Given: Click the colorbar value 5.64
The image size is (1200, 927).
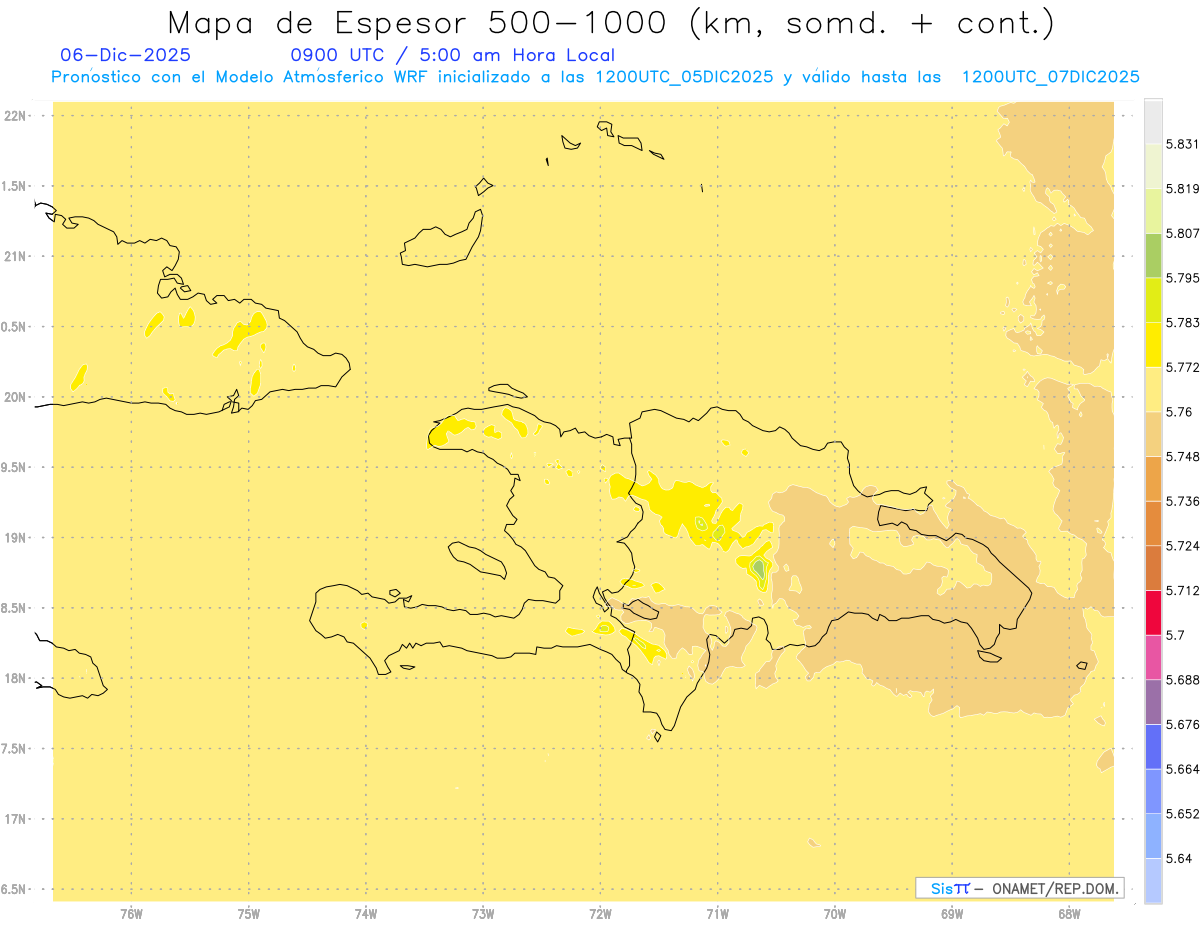Looking at the screenshot, I should click(1179, 859).
